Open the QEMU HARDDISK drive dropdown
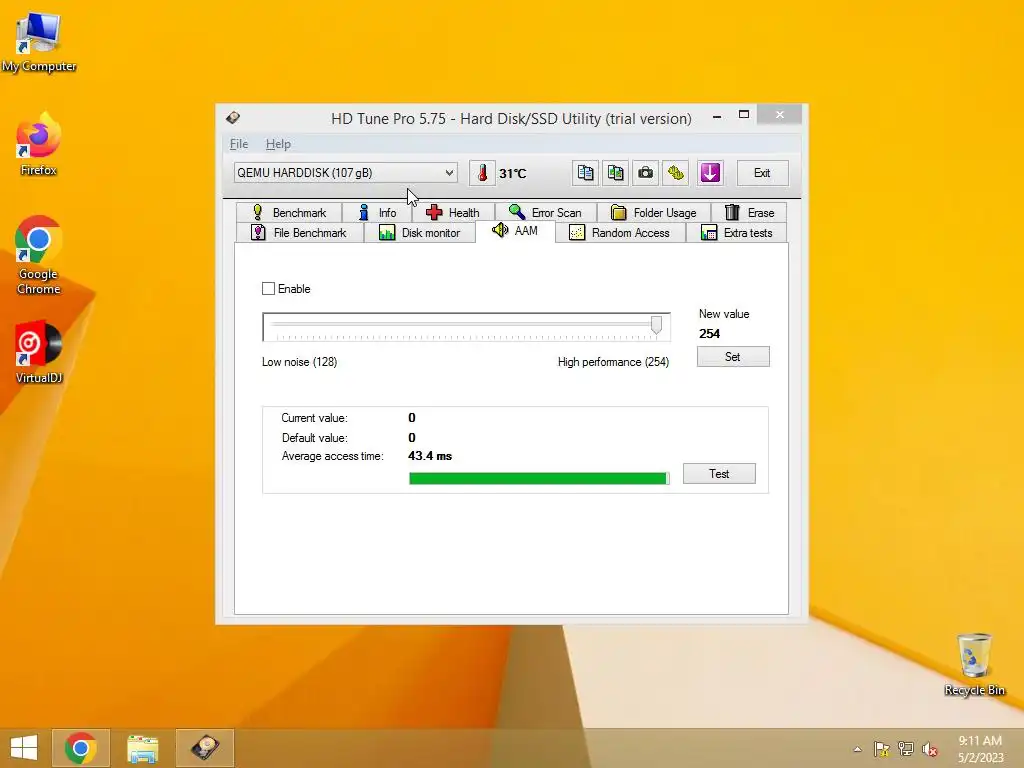 pos(345,173)
